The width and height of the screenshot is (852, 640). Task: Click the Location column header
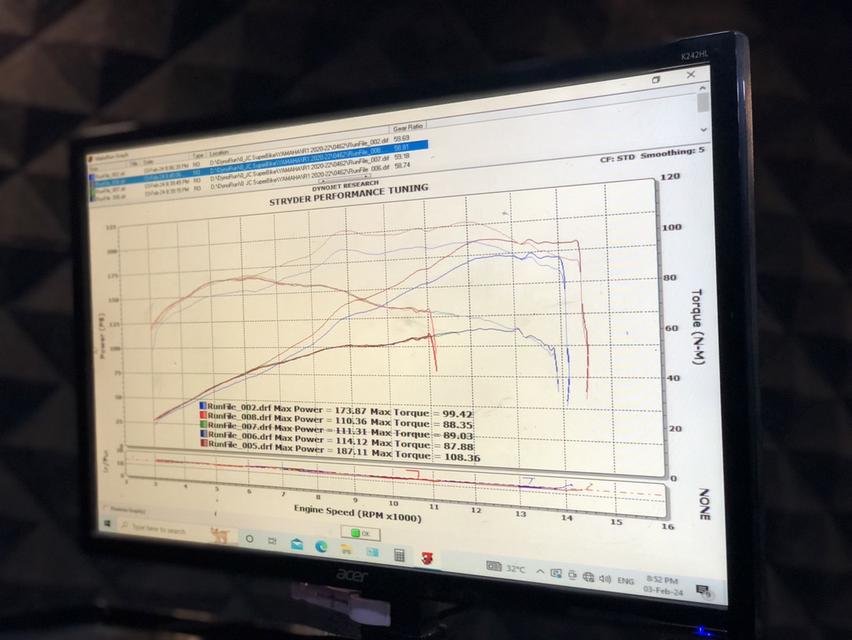click(x=219, y=153)
